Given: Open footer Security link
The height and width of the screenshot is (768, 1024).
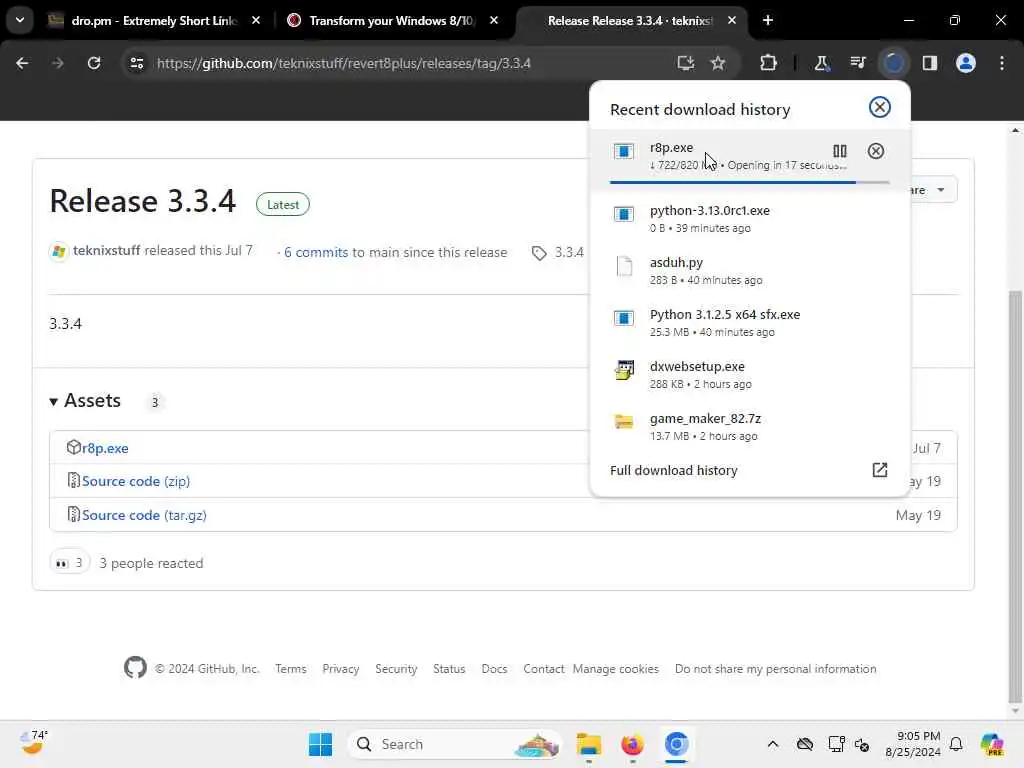Looking at the screenshot, I should pos(396,669).
